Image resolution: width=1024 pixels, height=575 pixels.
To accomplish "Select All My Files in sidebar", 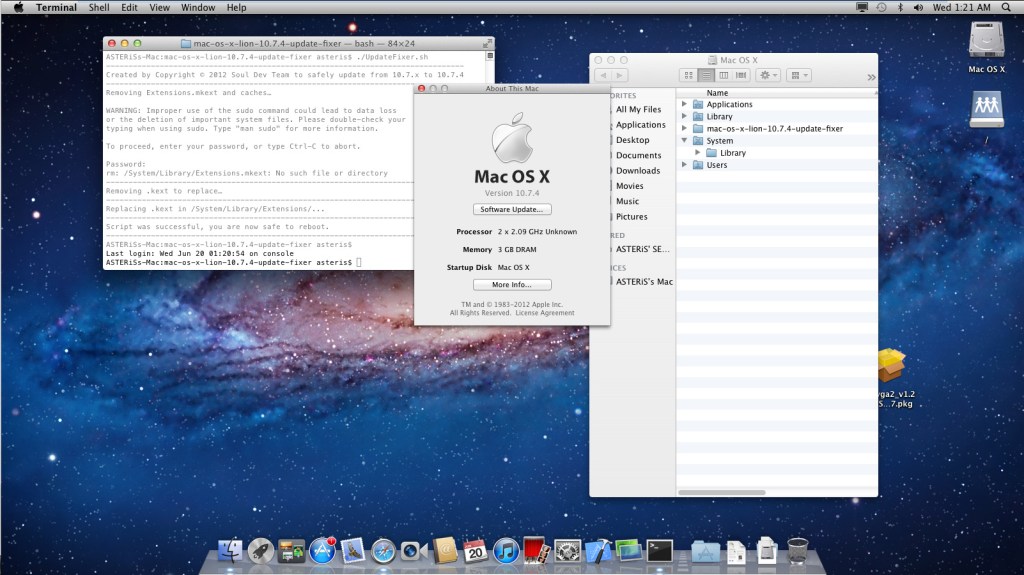I will click(x=638, y=109).
